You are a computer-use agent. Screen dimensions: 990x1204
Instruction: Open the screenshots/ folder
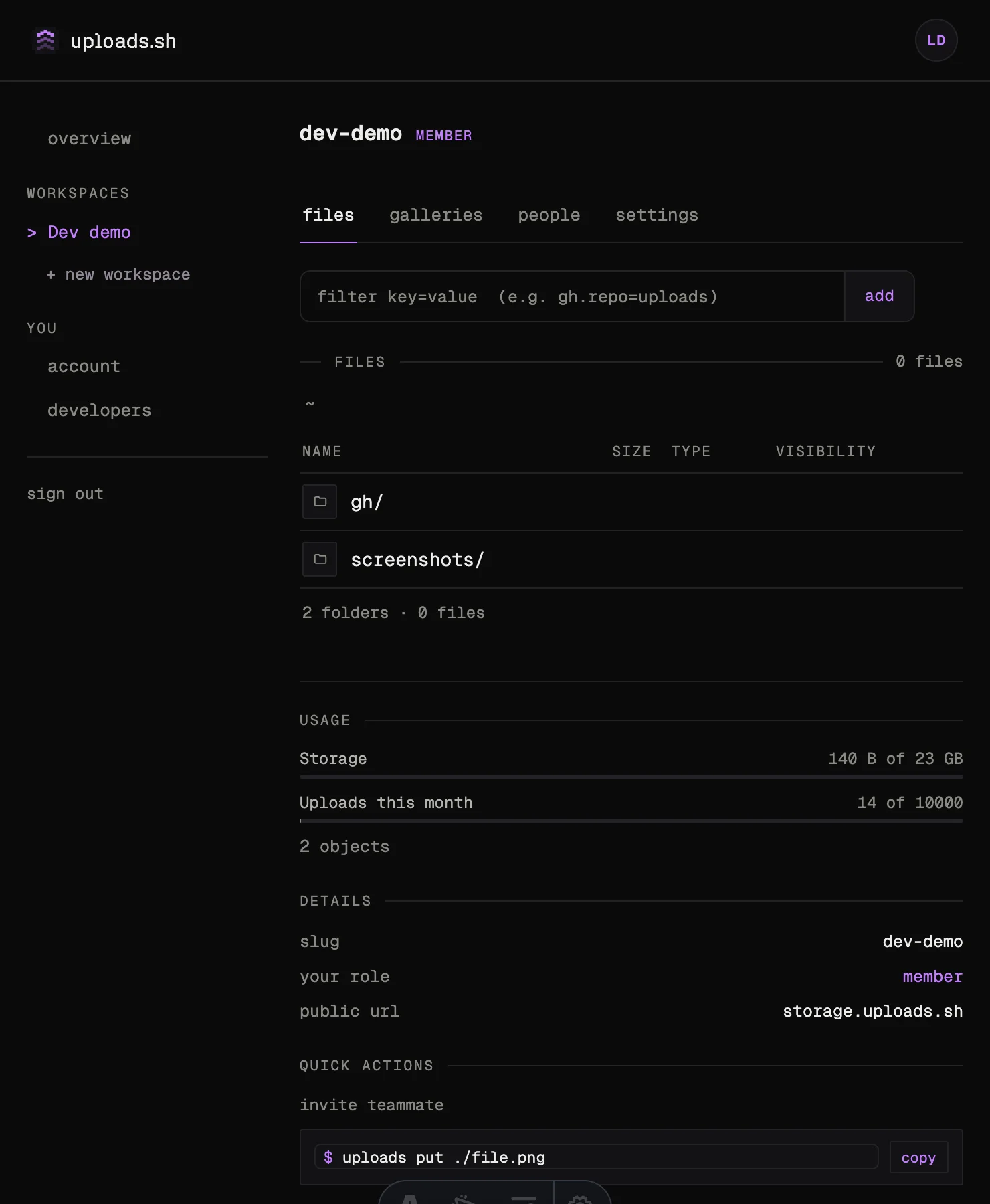pos(417,560)
